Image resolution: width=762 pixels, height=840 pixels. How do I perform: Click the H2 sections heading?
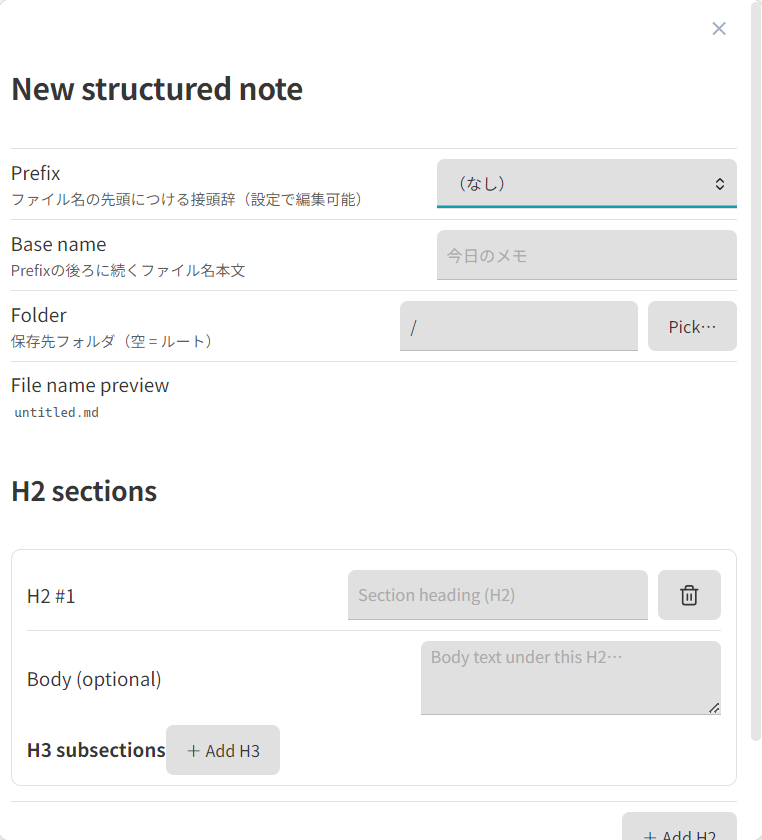coord(84,491)
